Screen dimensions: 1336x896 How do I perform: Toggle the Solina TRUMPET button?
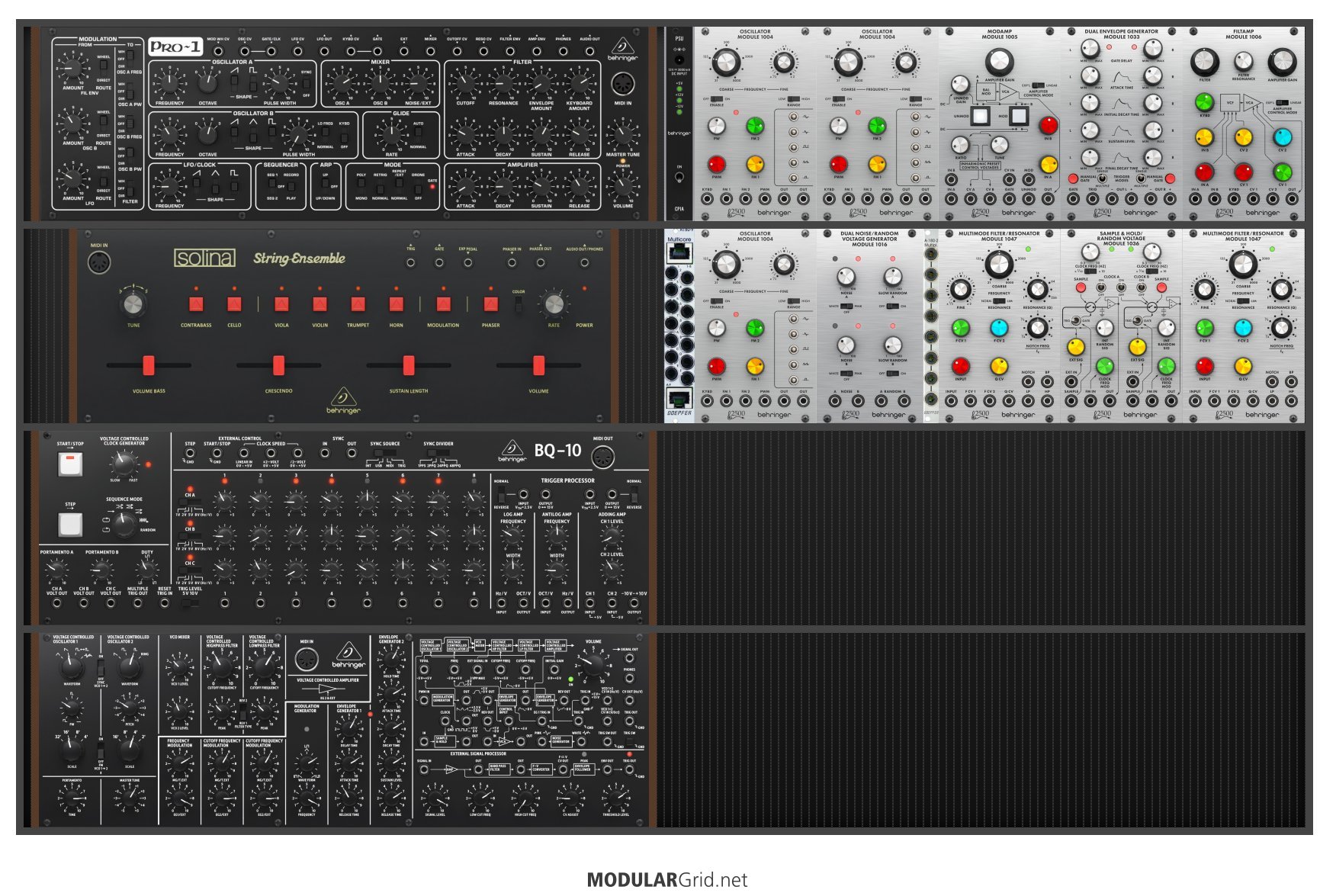click(358, 304)
